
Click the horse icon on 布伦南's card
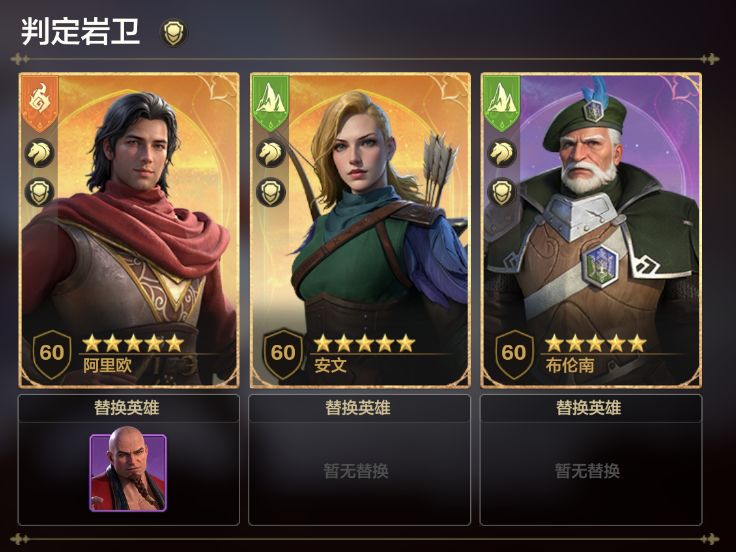point(502,153)
